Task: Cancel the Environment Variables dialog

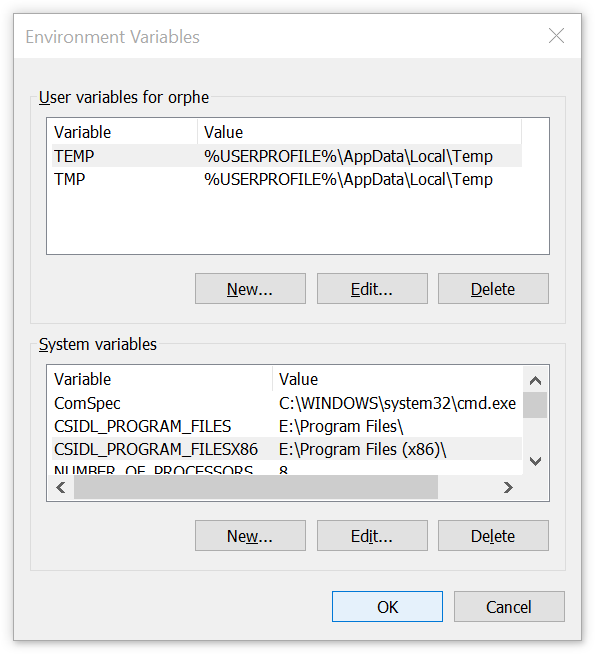Action: [x=509, y=606]
